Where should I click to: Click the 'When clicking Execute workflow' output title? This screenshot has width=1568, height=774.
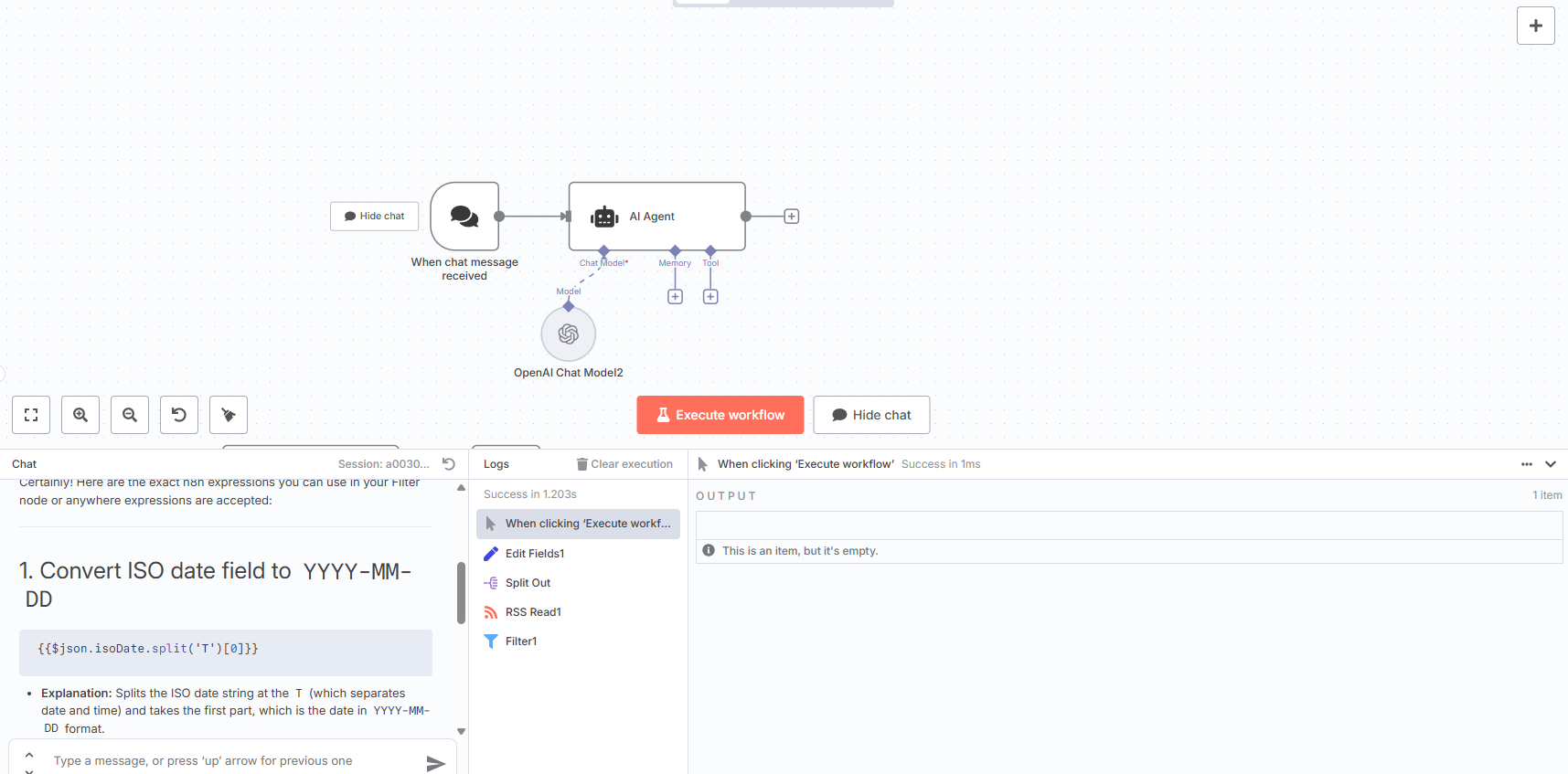pos(805,464)
